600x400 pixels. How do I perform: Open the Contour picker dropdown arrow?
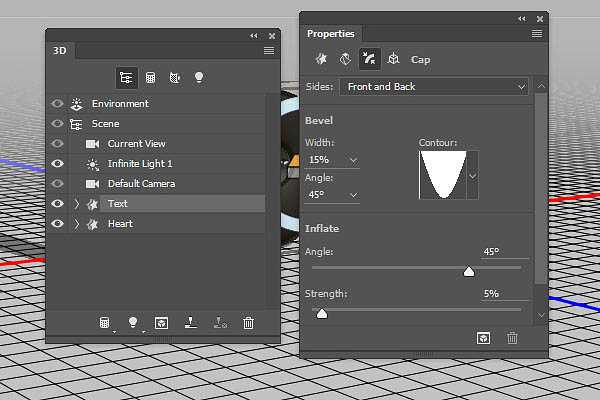473,176
